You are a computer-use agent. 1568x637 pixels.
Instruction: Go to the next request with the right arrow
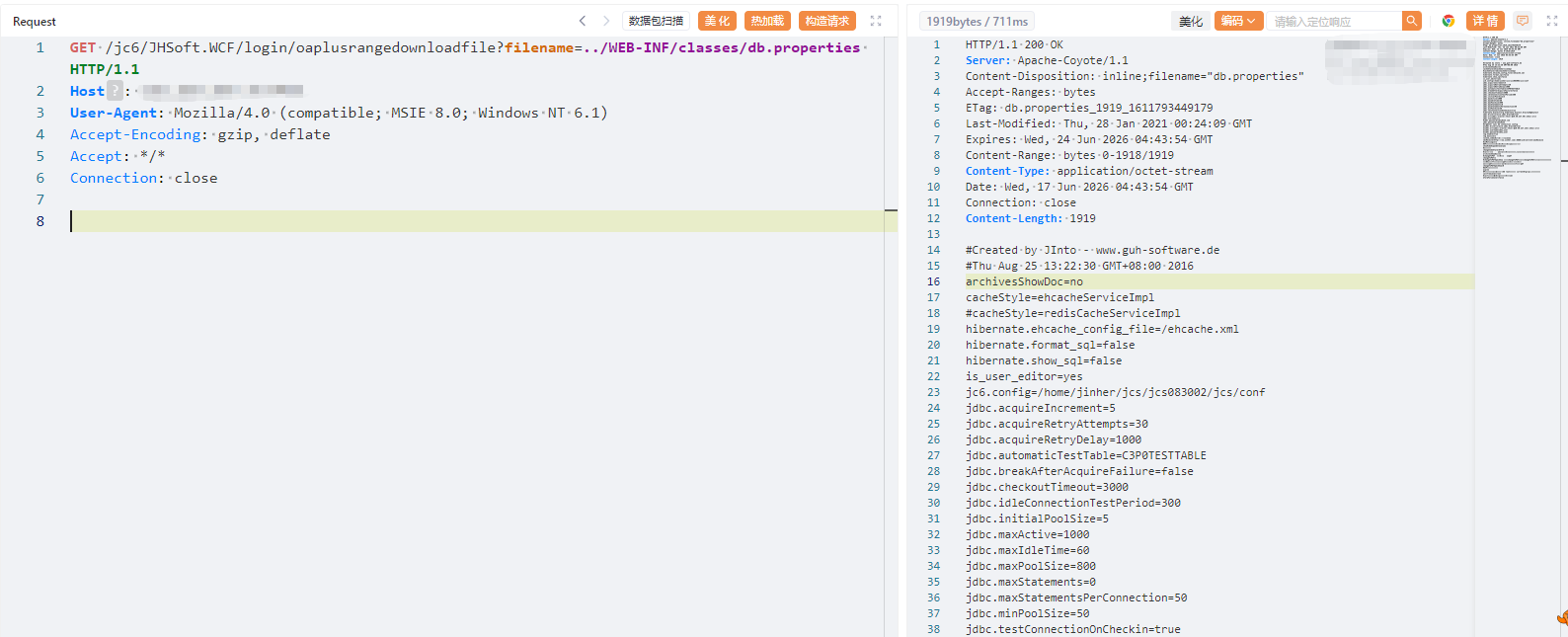click(606, 21)
